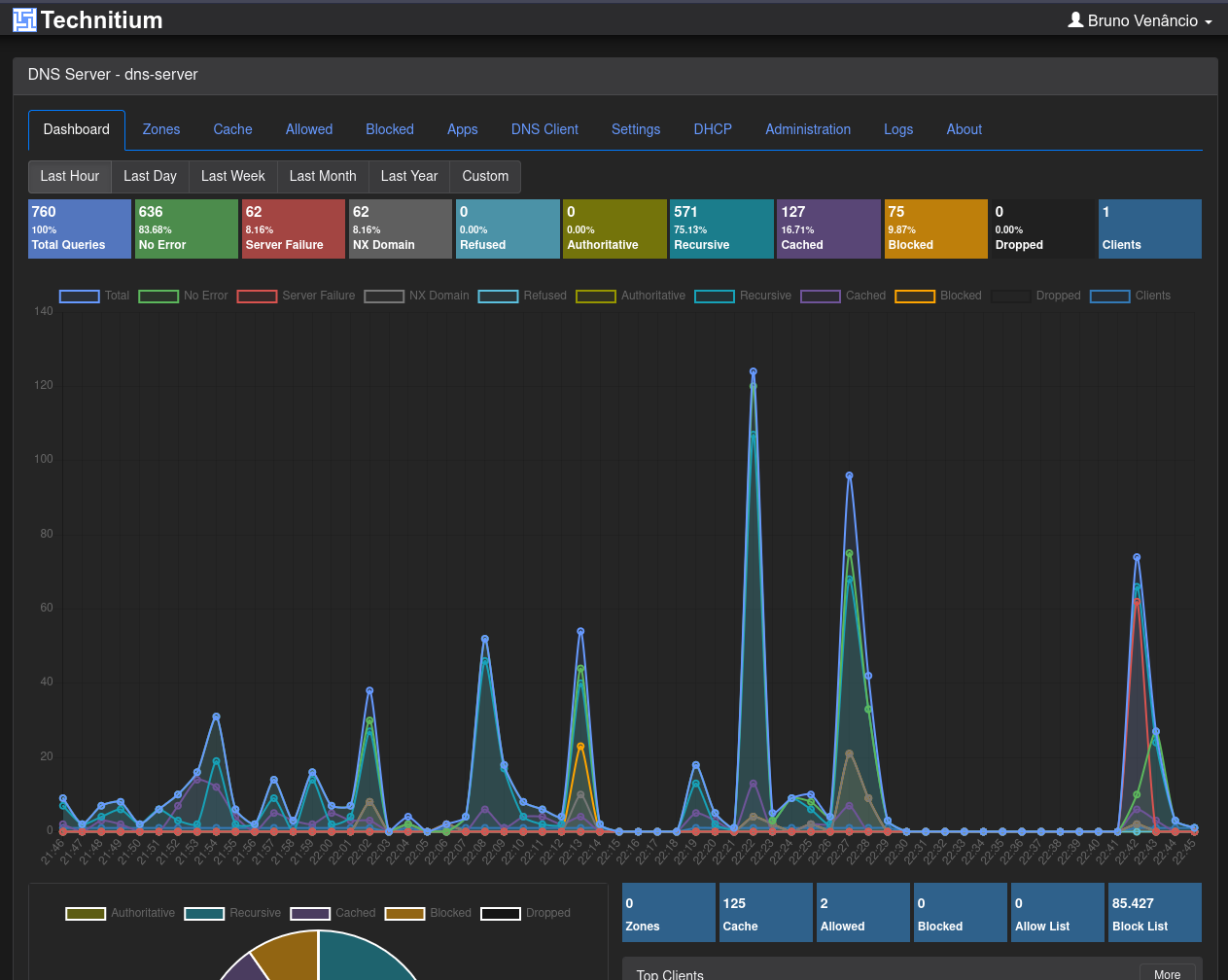This screenshot has width=1228, height=980.
Task: Click the 127 Cached stat tile
Action: [x=829, y=228]
